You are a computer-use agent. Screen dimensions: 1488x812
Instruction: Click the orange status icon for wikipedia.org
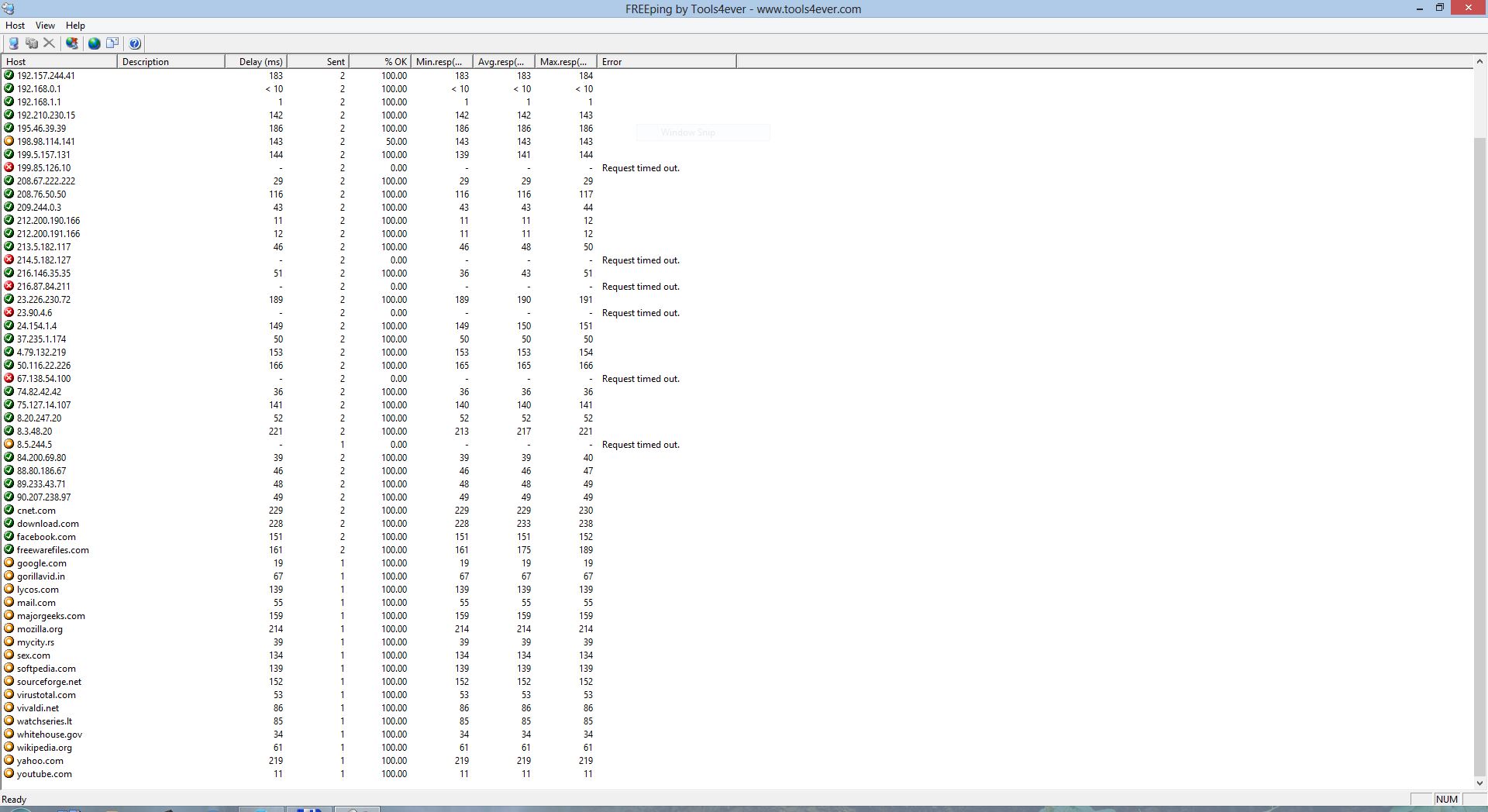pos(9,747)
